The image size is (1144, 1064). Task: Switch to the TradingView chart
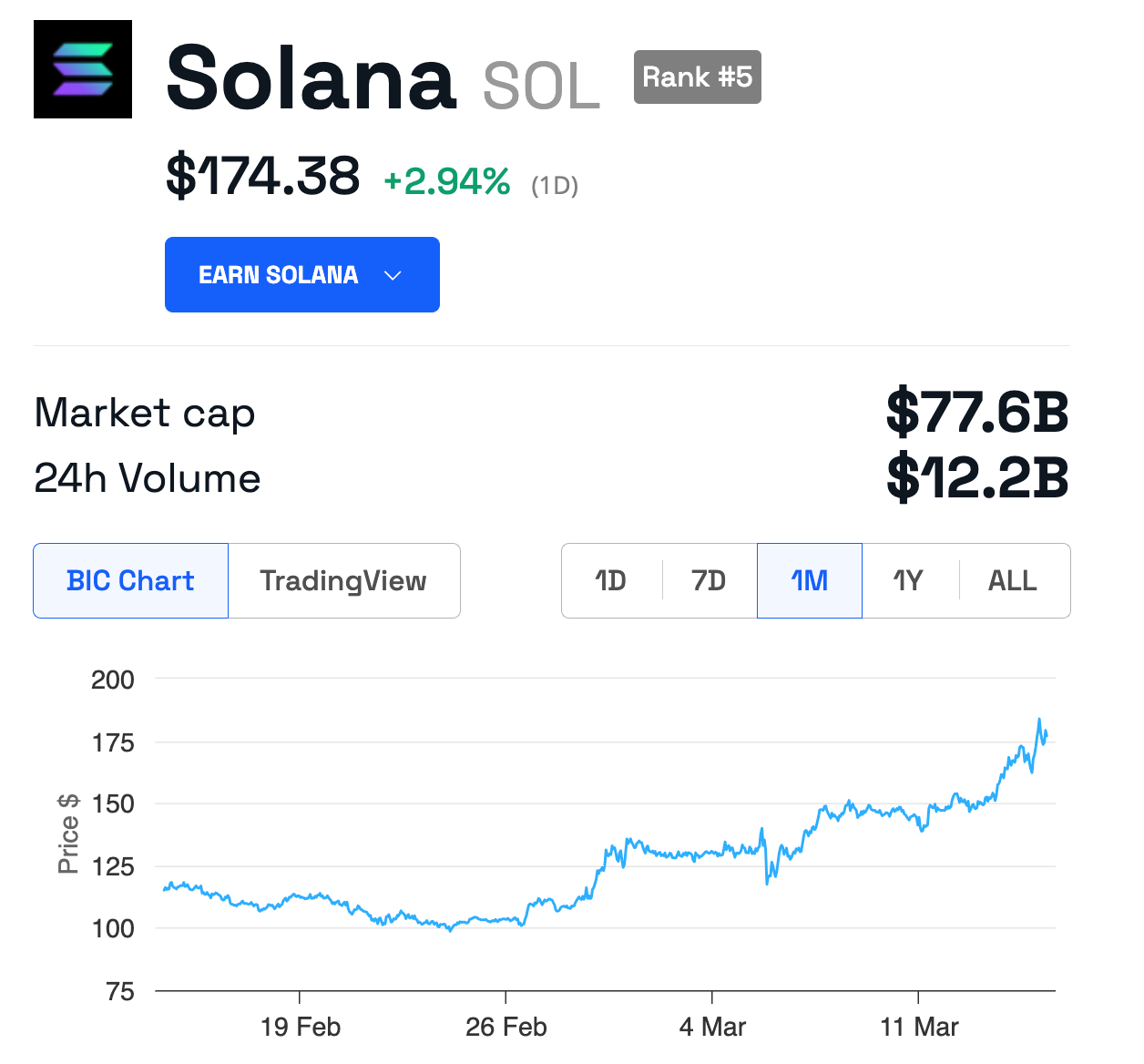[343, 580]
